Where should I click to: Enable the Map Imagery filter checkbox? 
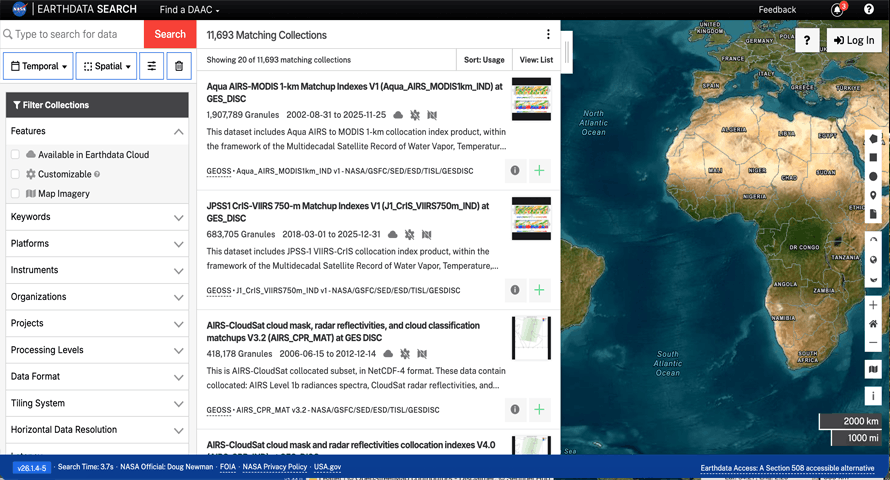click(x=15, y=193)
